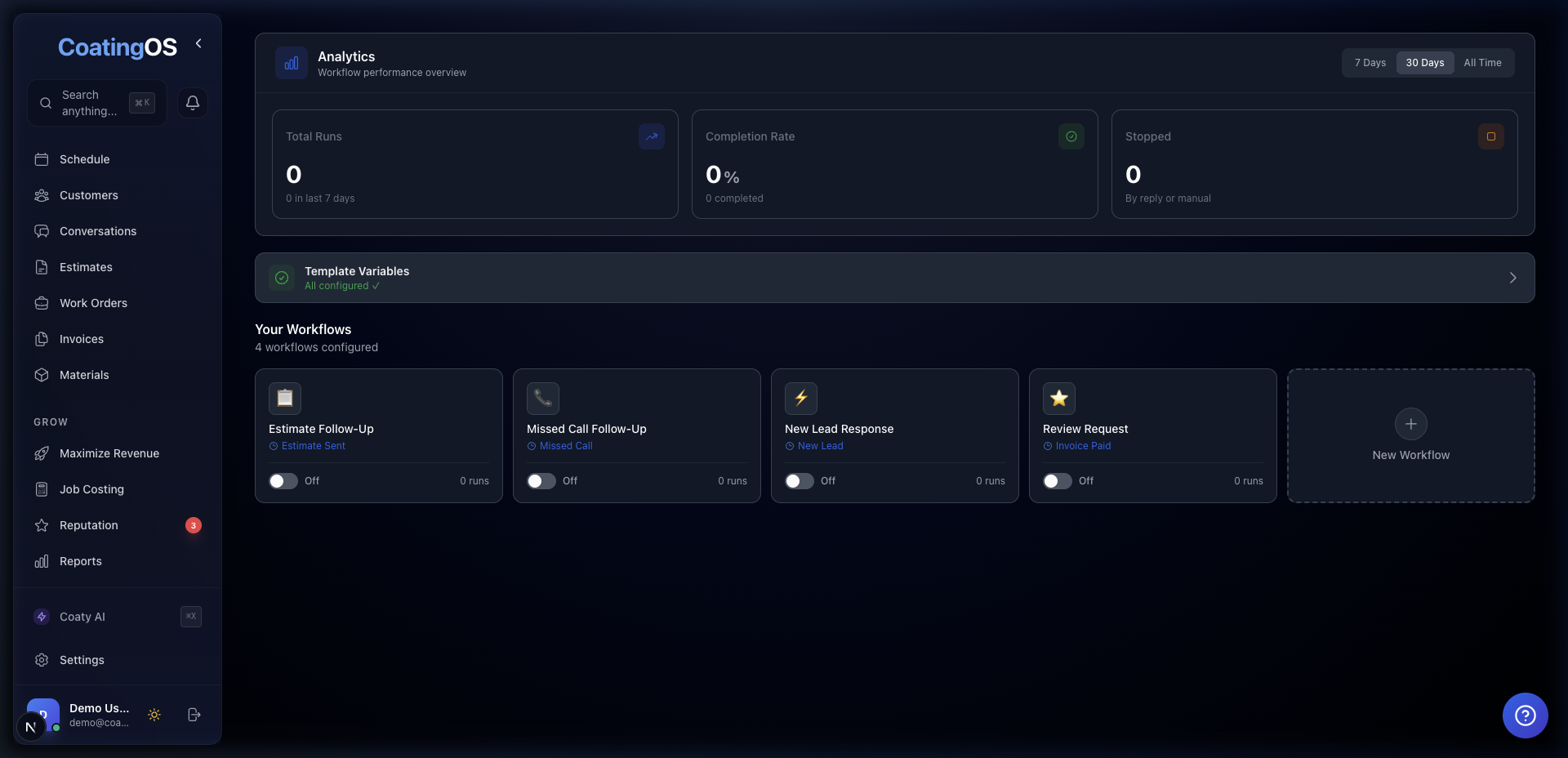The image size is (1568, 758).
Task: Toggle the light theme sun icon
Action: (x=154, y=715)
